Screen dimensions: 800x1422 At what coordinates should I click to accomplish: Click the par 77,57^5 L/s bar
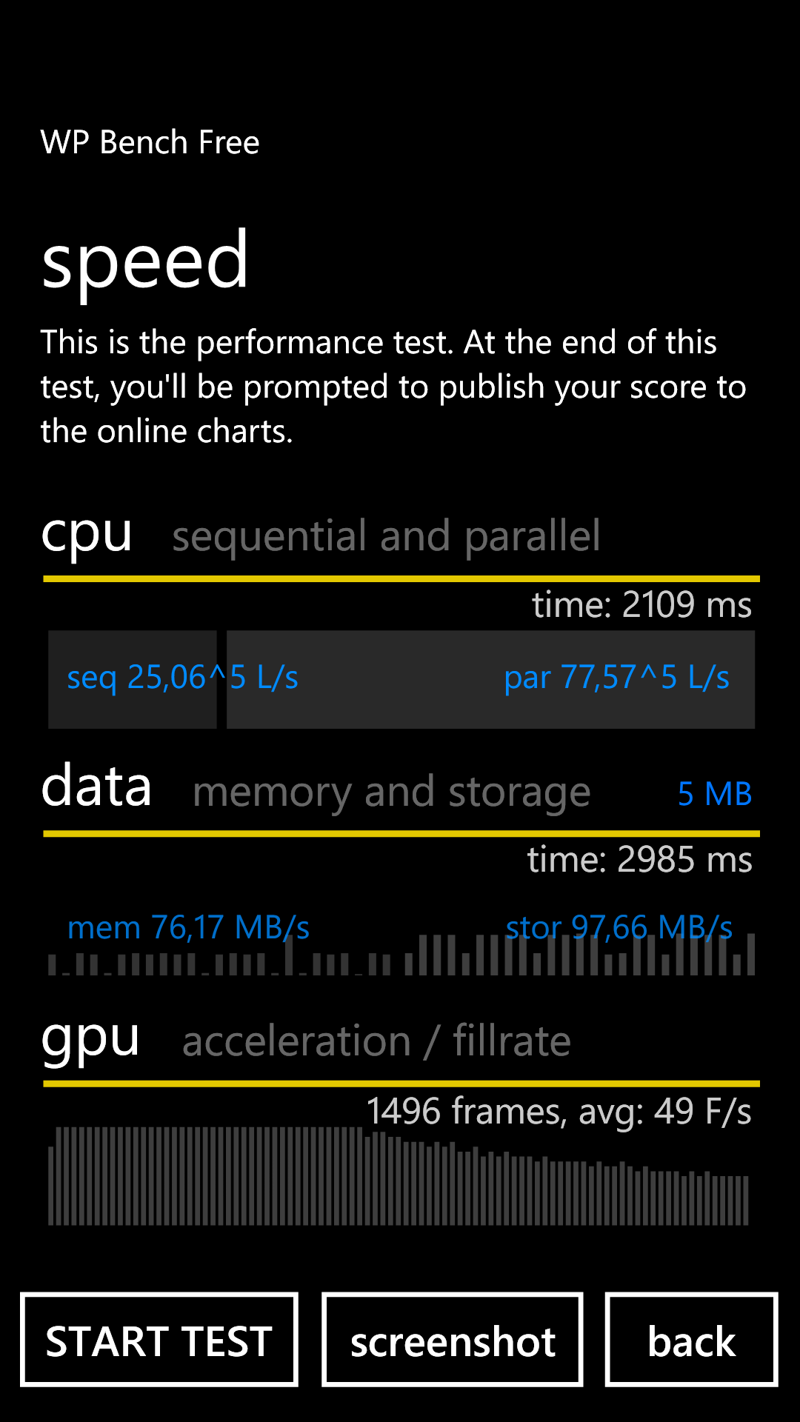pos(490,679)
